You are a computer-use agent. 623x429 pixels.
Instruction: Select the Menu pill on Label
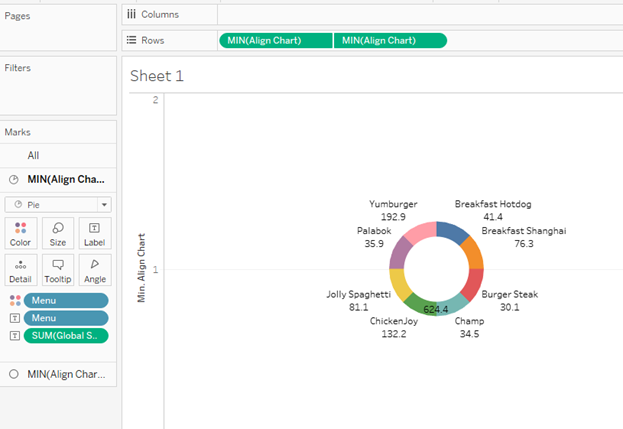point(66,318)
